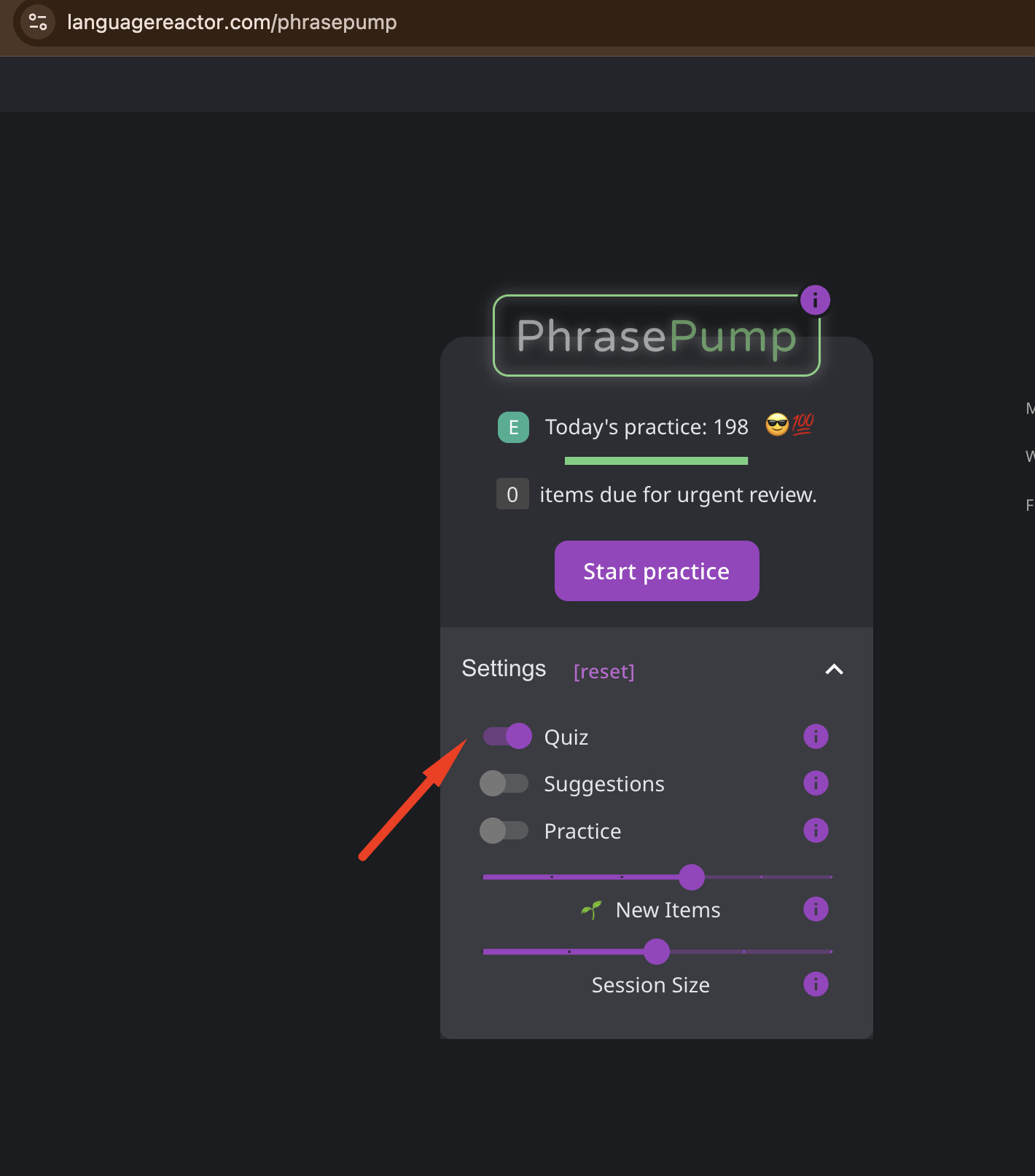Click the PhrasePump info icon on logo
This screenshot has height=1176, width=1035.
(x=815, y=299)
